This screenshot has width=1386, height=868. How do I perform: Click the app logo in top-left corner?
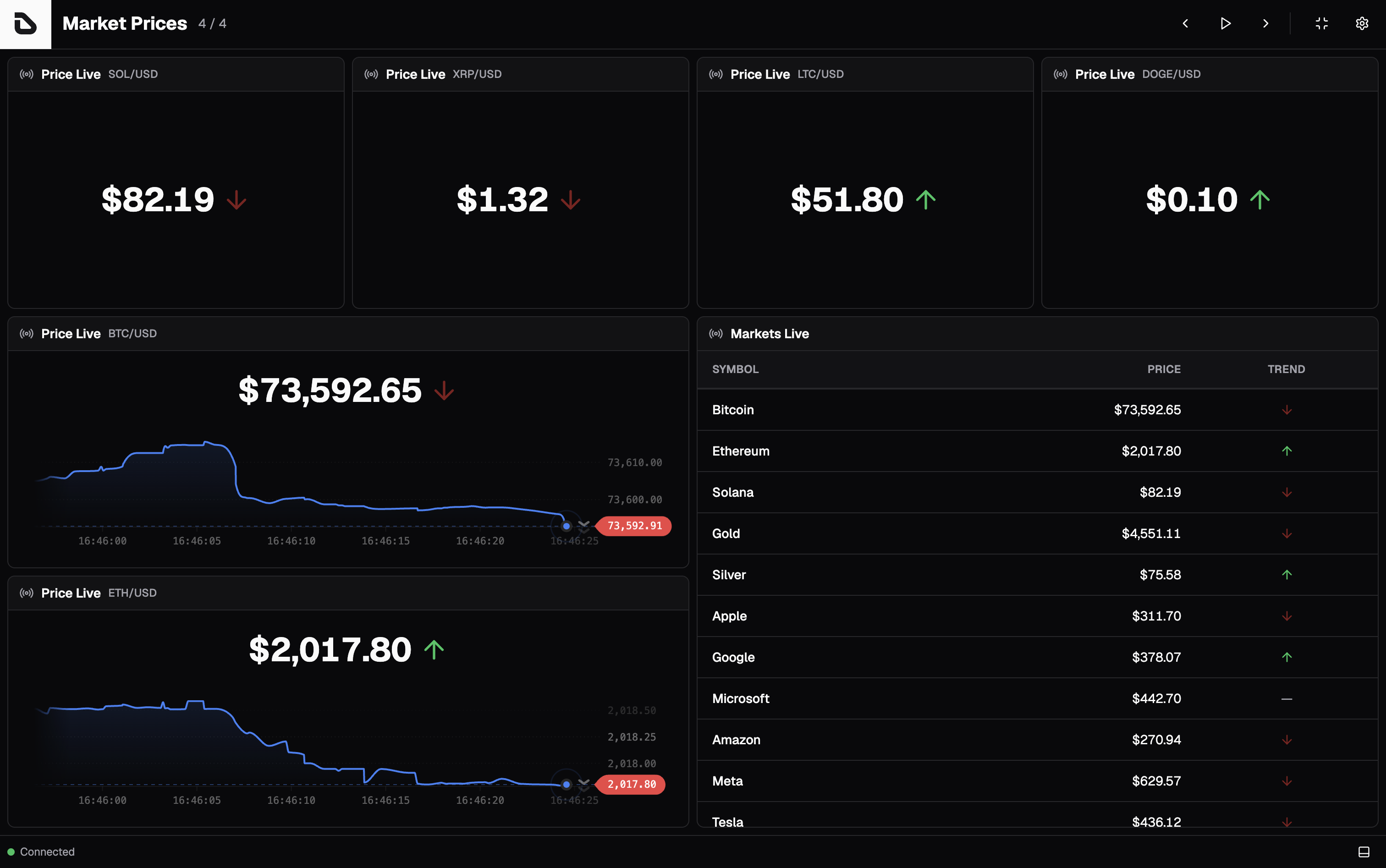(x=25, y=23)
